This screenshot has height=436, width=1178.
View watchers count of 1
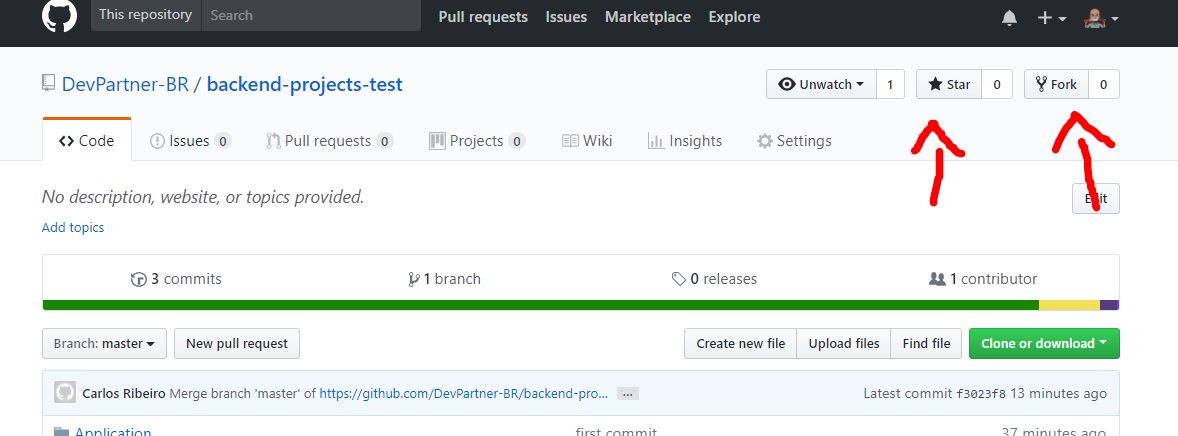coord(890,84)
